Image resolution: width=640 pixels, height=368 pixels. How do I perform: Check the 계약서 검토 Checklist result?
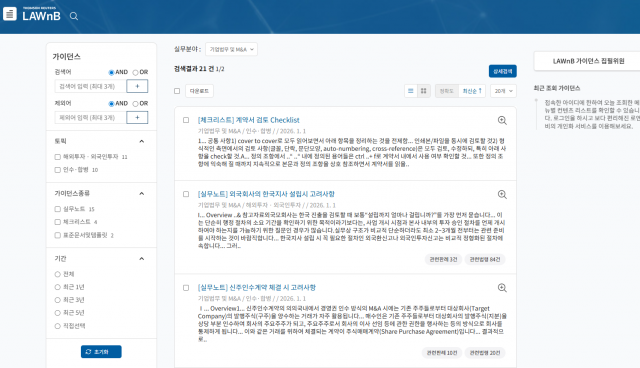point(186,120)
